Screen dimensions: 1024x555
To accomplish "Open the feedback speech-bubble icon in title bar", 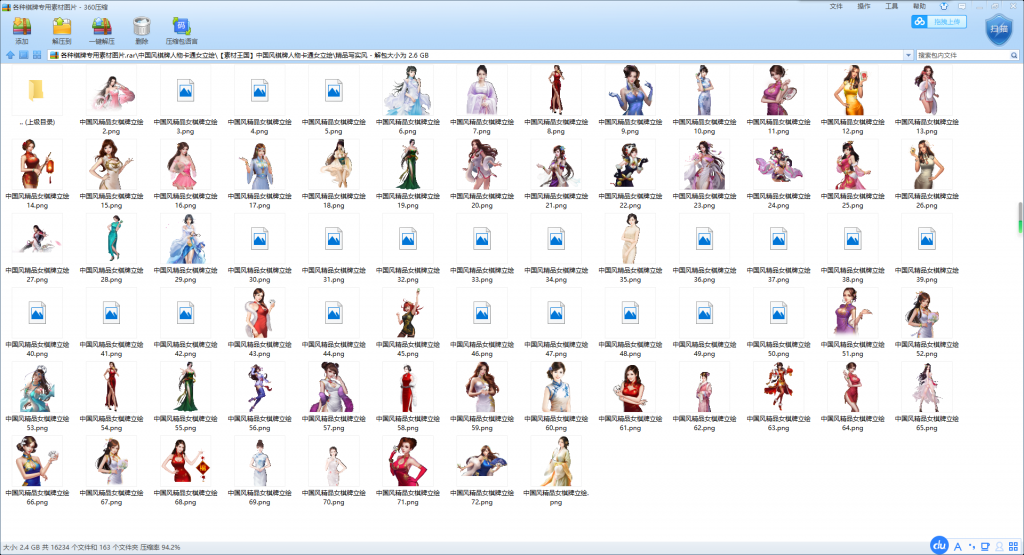I will pos(962,6).
